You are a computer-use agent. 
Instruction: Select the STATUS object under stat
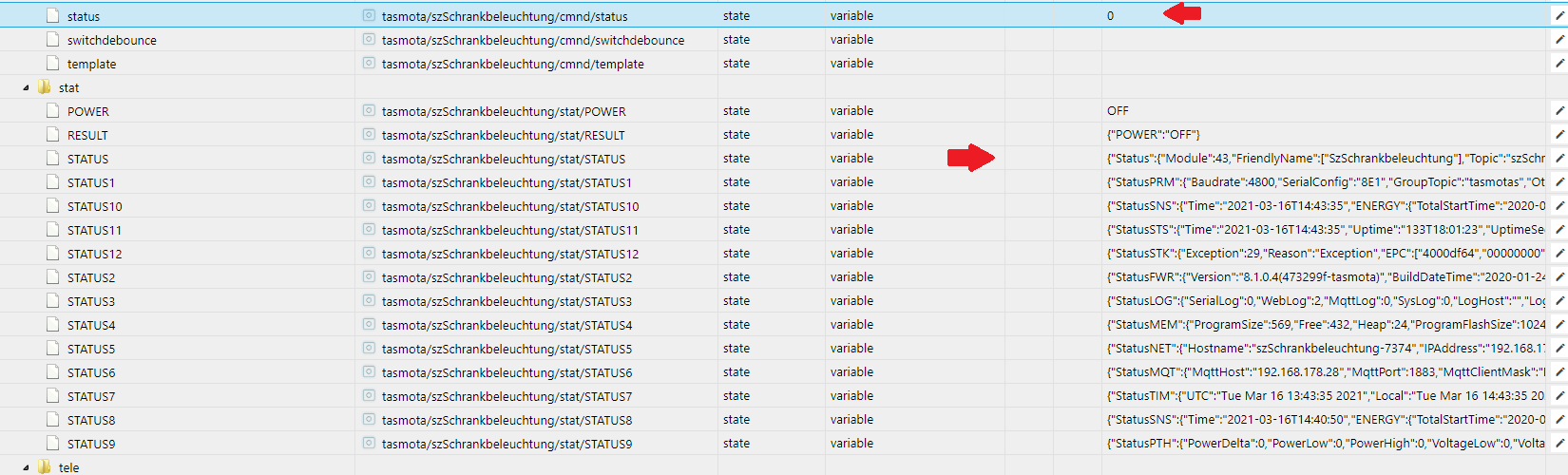[88, 159]
